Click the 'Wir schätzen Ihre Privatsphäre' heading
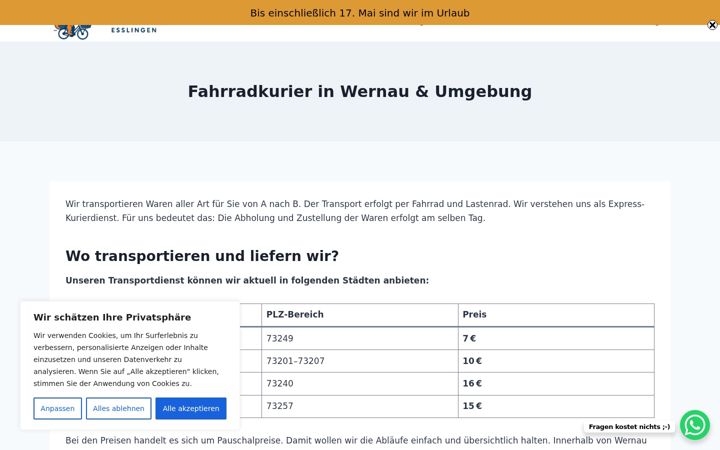 pyautogui.click(x=112, y=317)
